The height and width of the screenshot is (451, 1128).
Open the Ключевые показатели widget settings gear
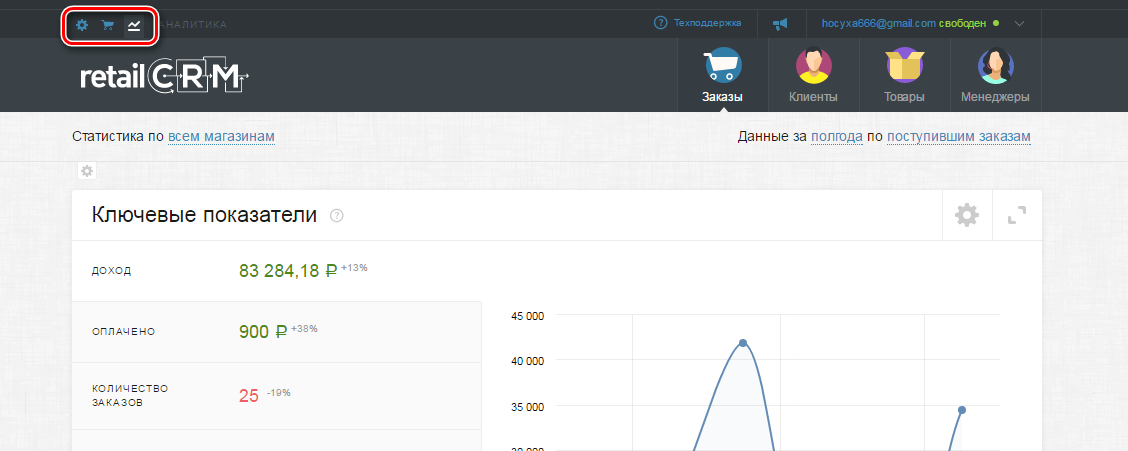[x=966, y=215]
